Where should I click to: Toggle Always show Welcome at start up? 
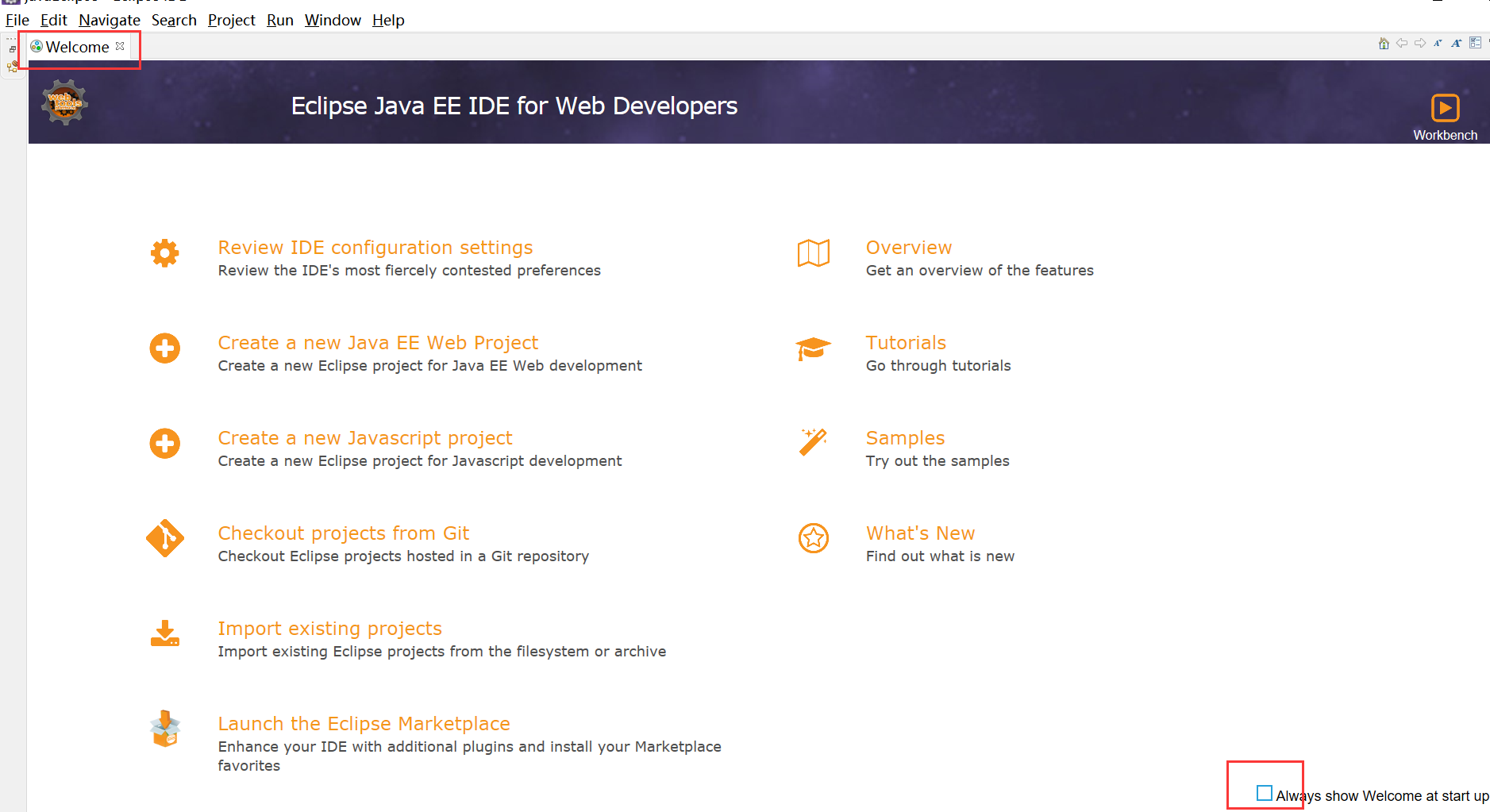point(1265,793)
